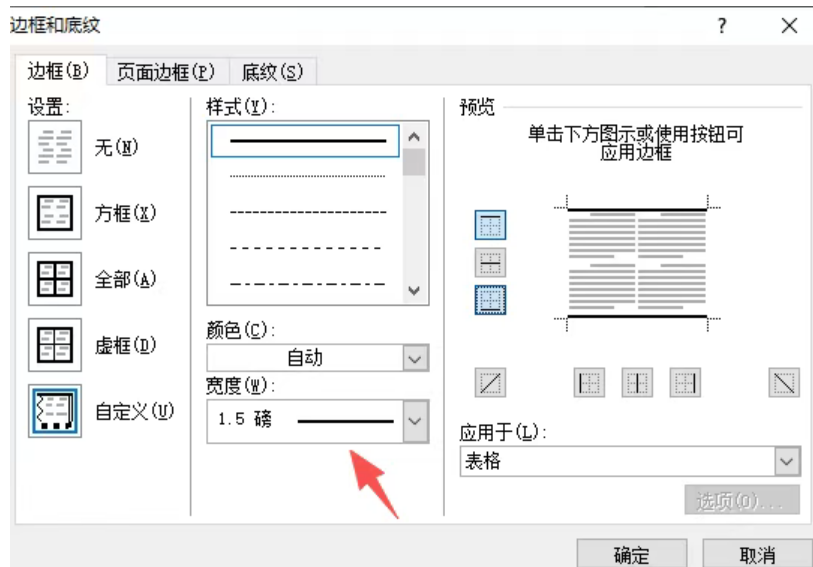The width and height of the screenshot is (813, 567).
Task: Select the dotted line style
Action: pyautogui.click(x=307, y=176)
